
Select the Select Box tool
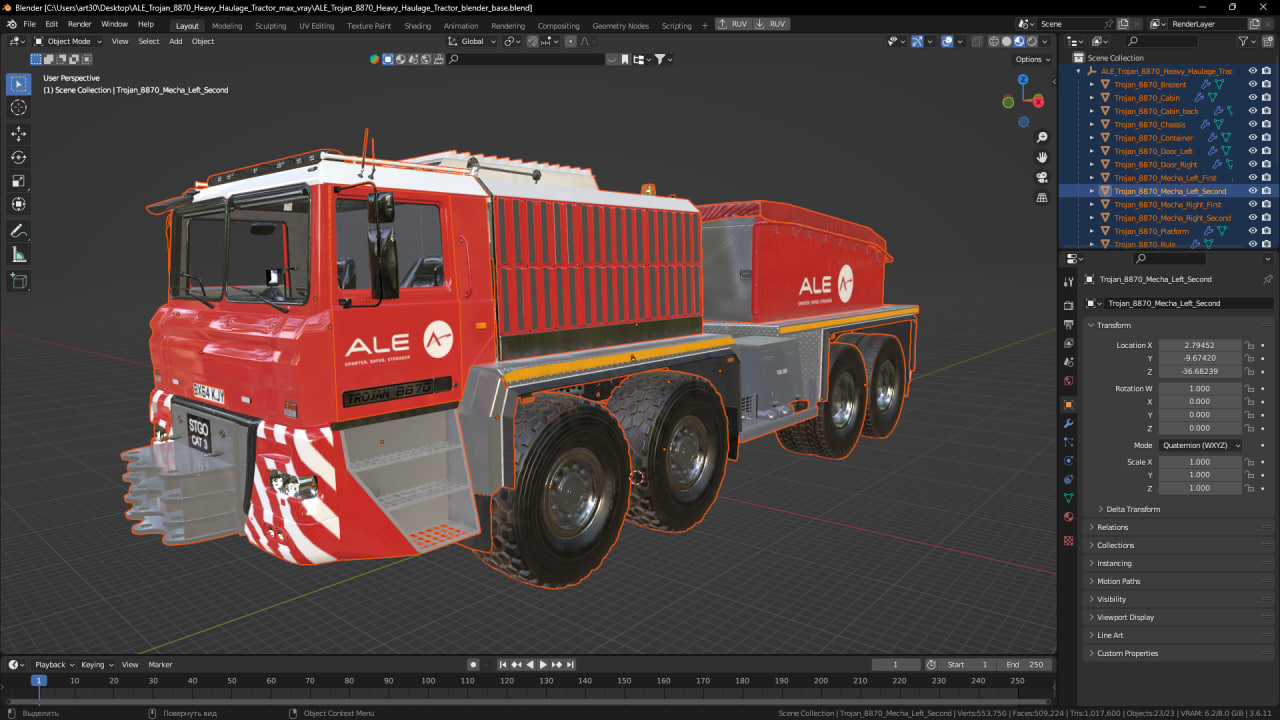click(18, 84)
